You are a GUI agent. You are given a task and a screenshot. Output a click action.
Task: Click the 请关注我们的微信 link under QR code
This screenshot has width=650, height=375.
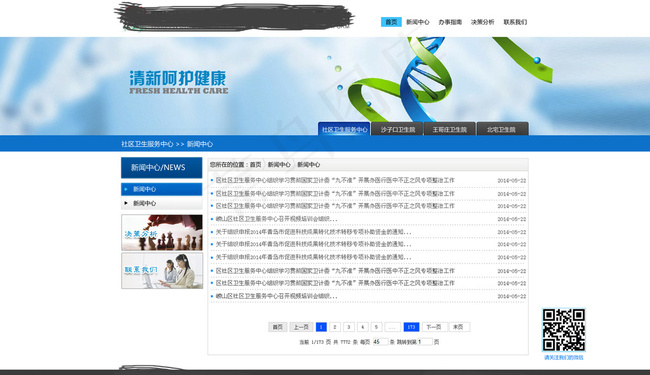coord(564,357)
